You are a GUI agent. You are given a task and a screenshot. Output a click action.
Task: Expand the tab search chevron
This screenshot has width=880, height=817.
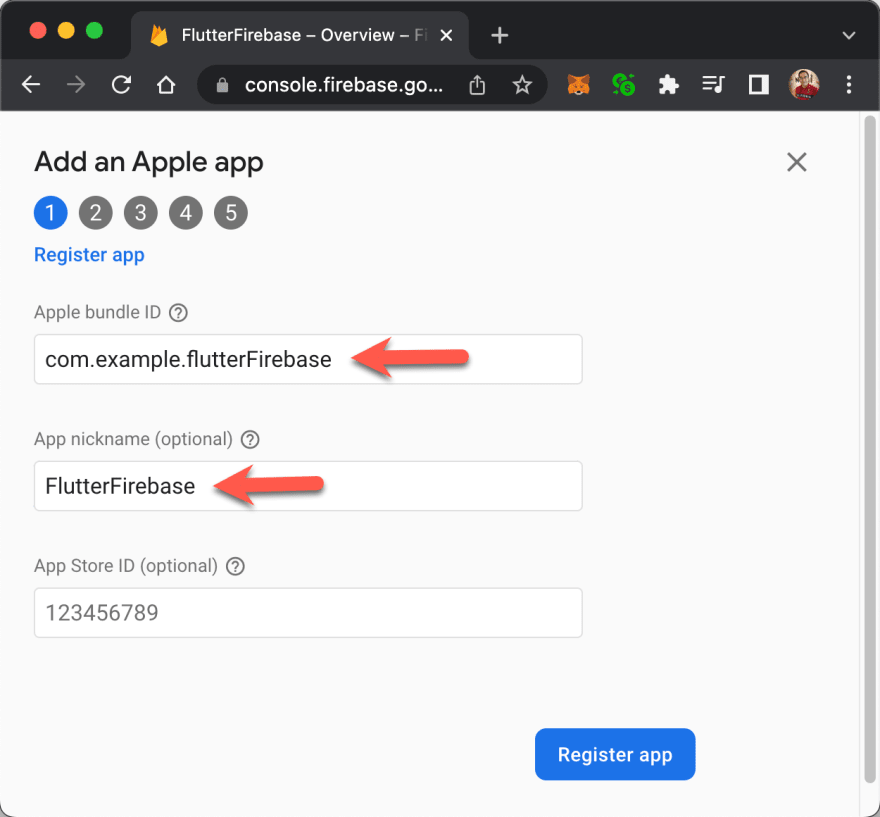(x=849, y=35)
